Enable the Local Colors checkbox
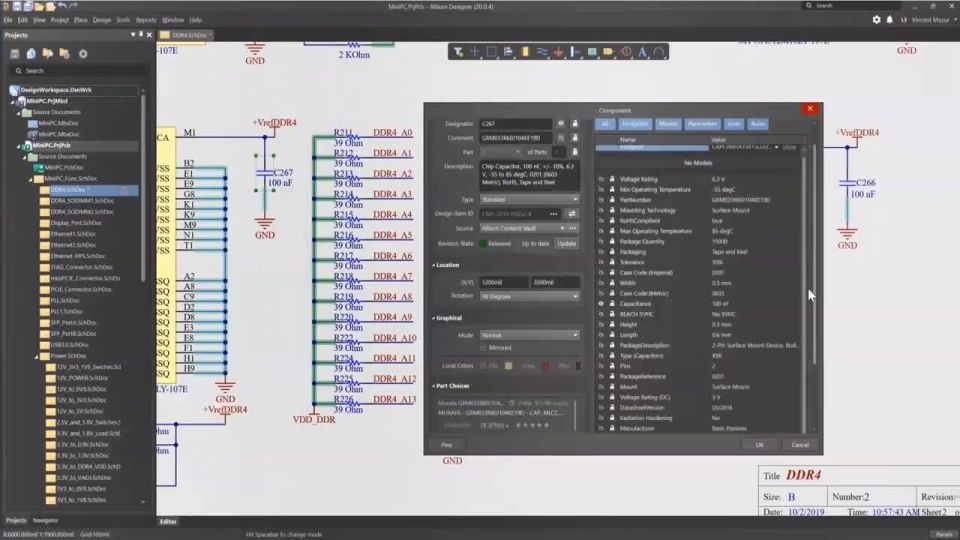The image size is (960, 540). click(x=484, y=366)
